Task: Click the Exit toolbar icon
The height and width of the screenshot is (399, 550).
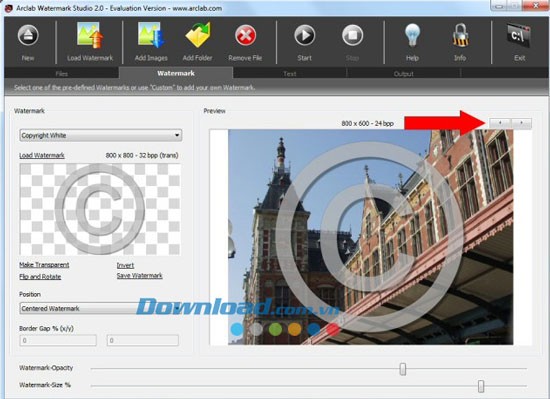Action: (519, 35)
